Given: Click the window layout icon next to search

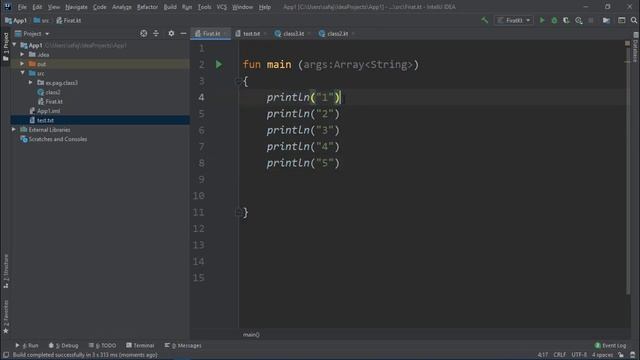Looking at the screenshot, I should [621, 20].
